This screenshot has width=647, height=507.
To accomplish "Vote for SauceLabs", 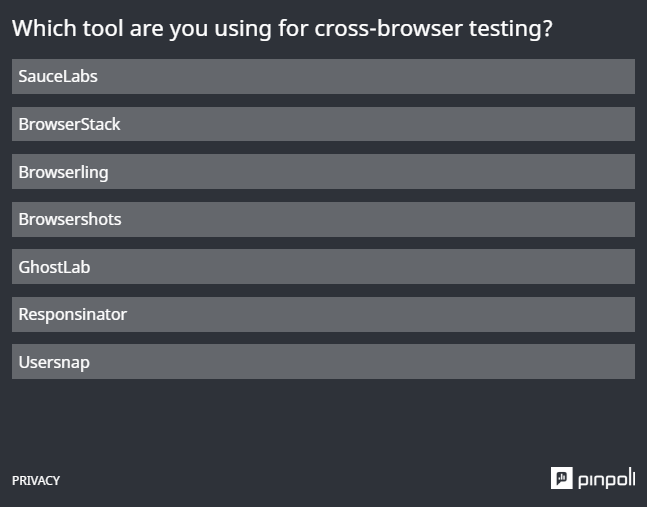I will [323, 76].
